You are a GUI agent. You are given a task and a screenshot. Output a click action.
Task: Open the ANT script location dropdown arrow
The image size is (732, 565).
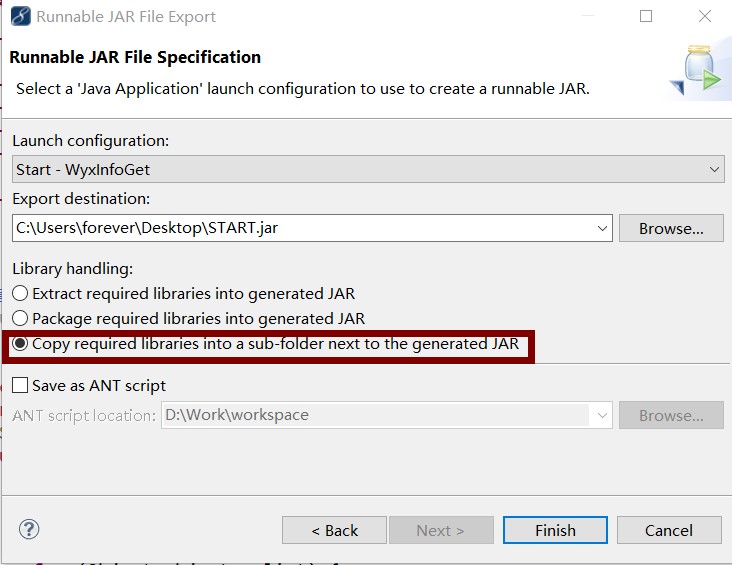coord(602,415)
